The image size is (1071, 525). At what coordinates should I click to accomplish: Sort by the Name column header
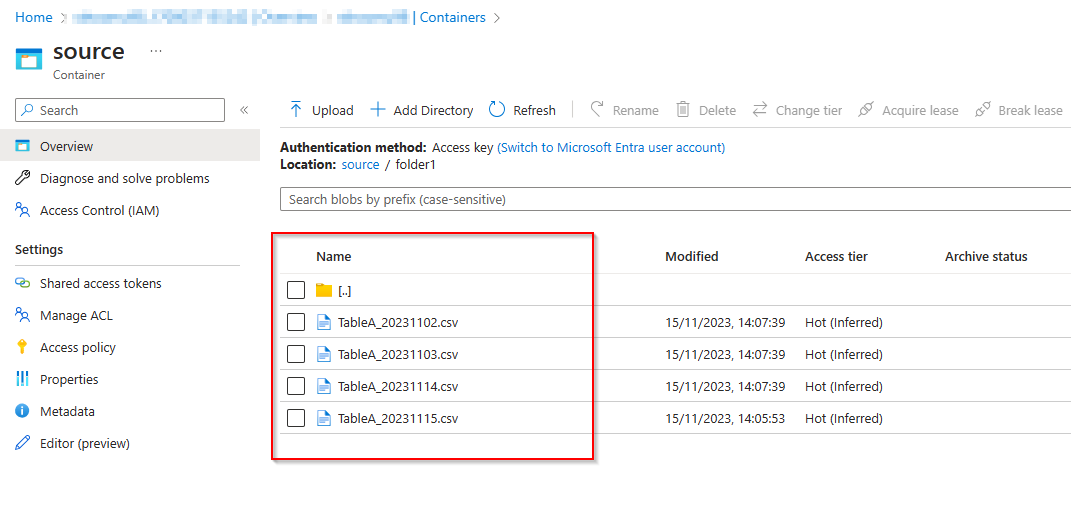point(333,257)
